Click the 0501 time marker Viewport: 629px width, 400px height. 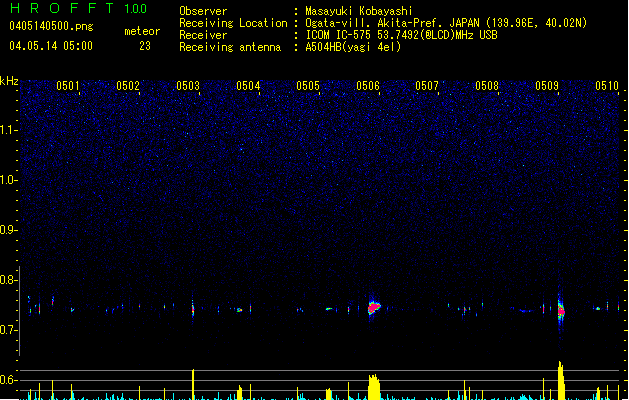click(x=67, y=86)
